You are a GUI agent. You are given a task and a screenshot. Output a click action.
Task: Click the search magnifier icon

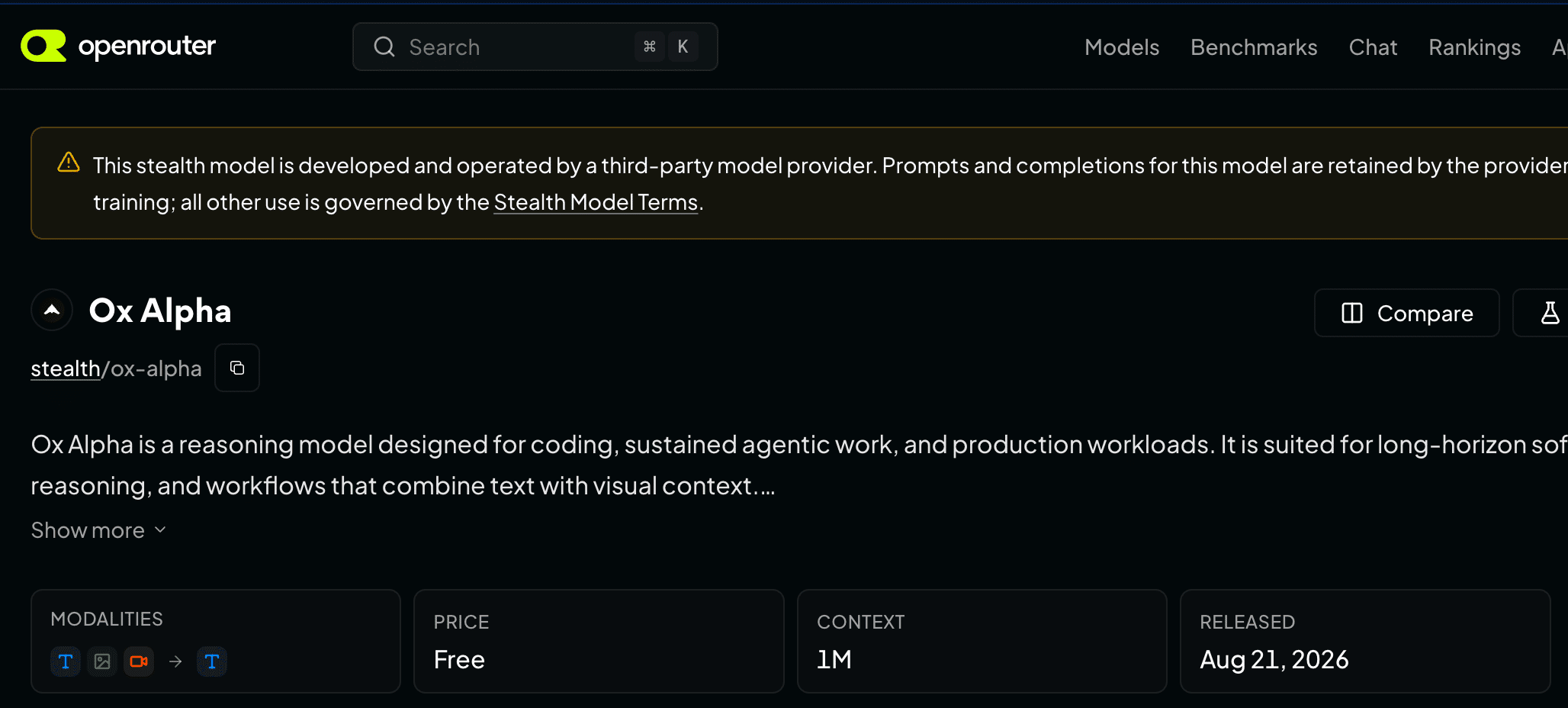click(384, 47)
